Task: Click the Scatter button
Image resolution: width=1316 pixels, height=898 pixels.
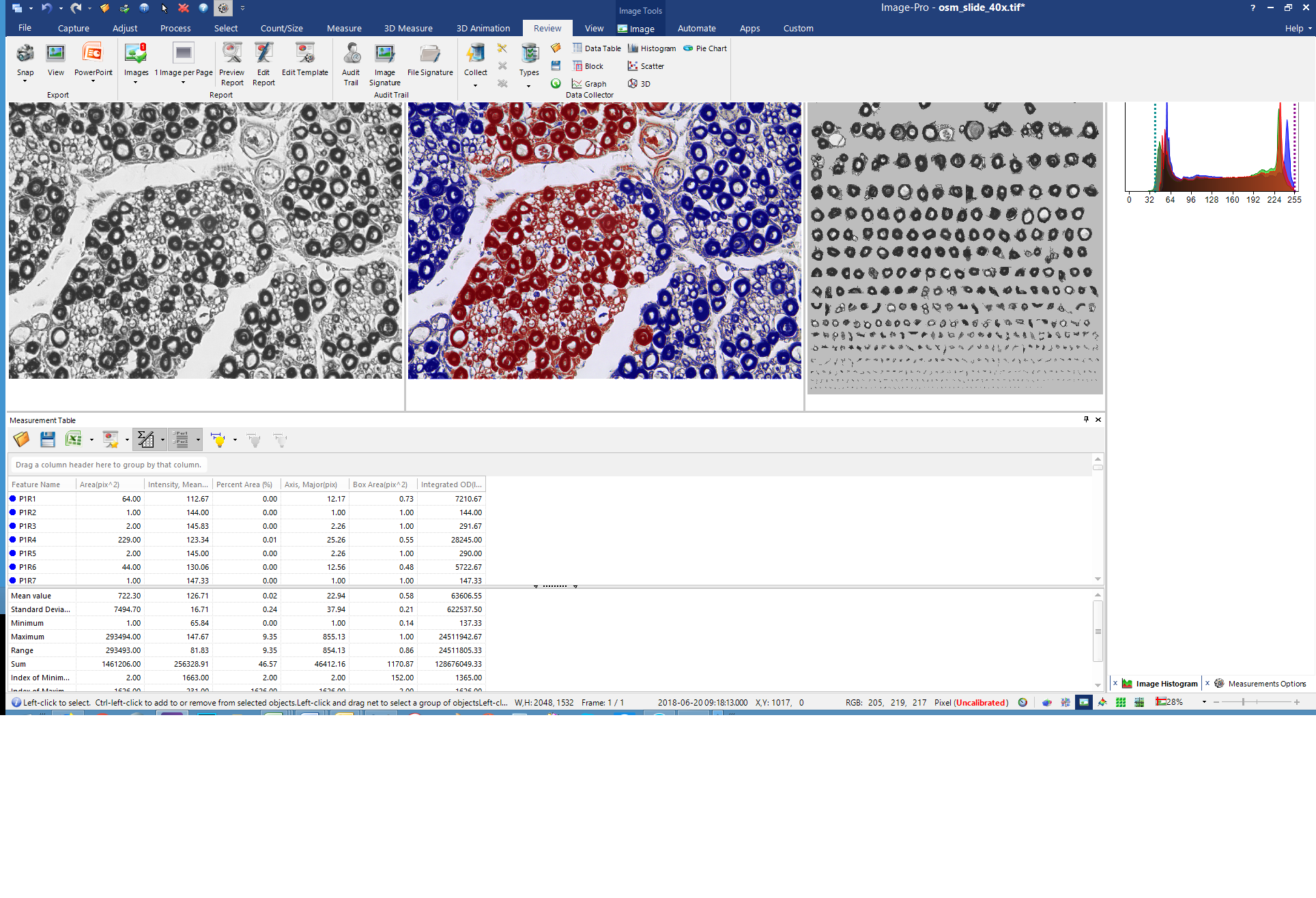Action: [x=646, y=66]
